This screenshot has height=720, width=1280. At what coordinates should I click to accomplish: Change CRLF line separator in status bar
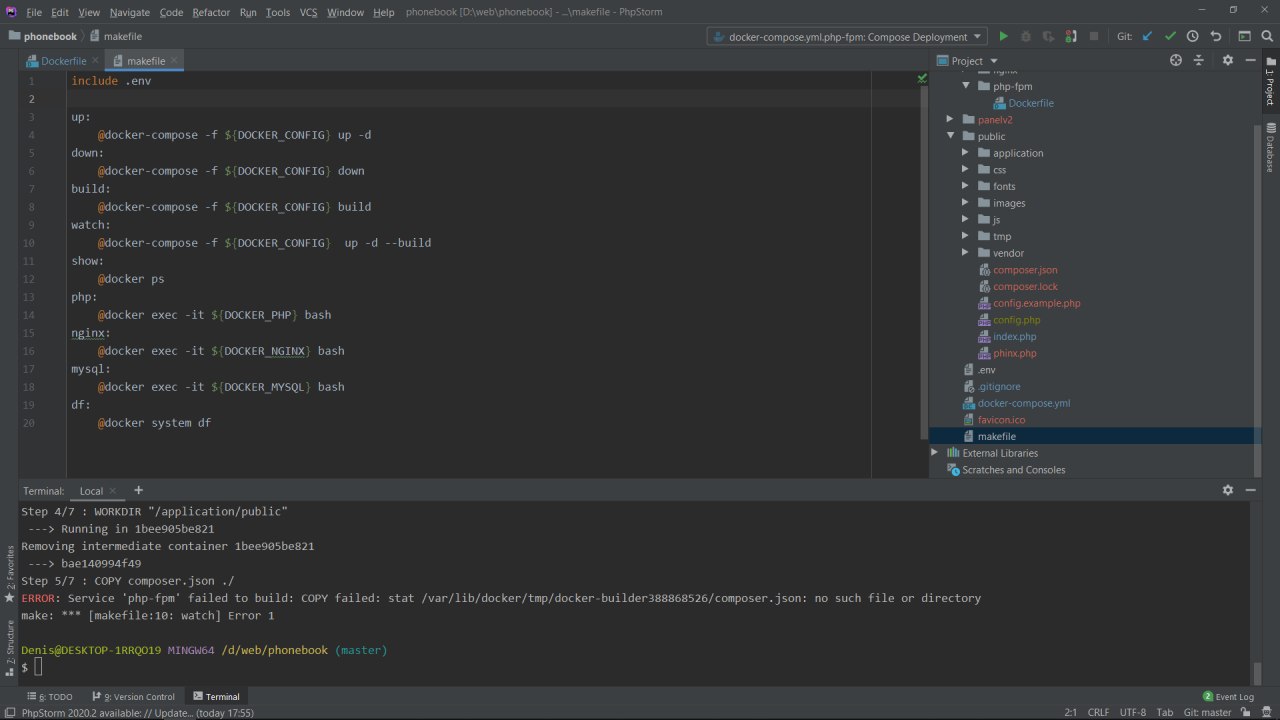[1098, 712]
